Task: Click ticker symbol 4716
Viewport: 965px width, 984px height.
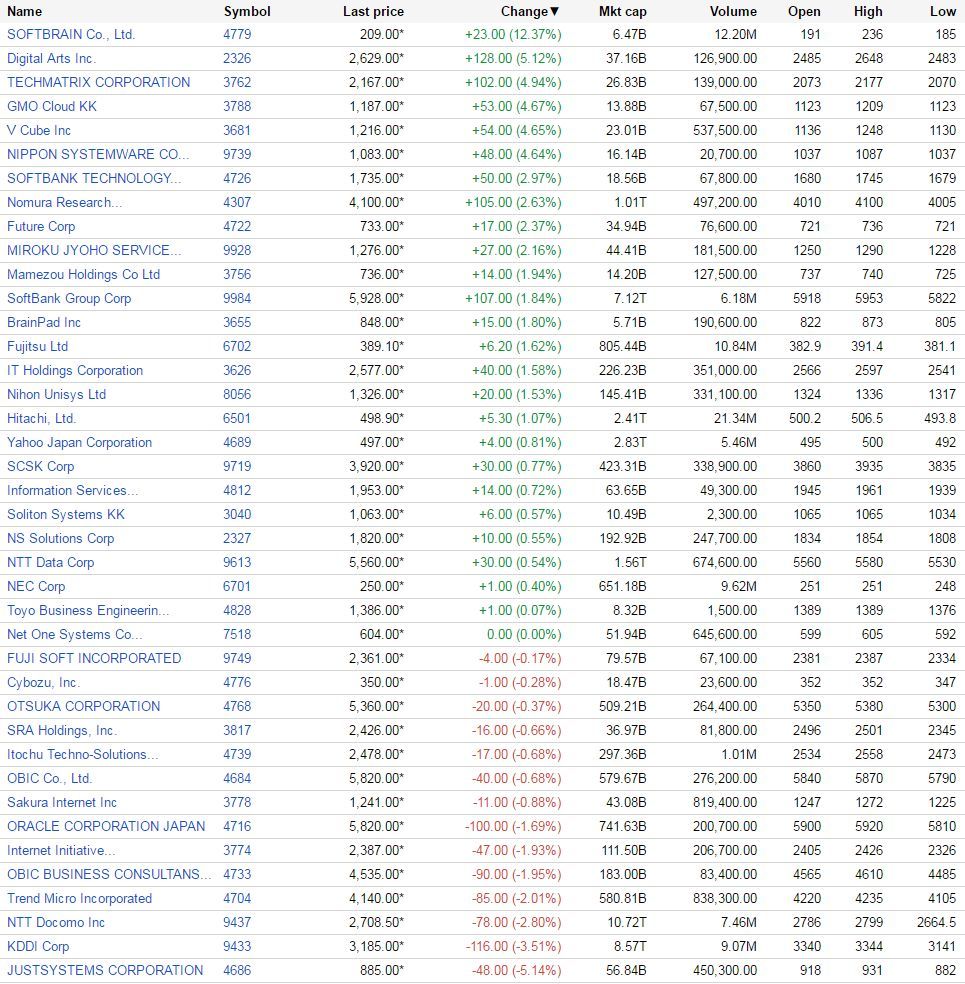Action: coord(237,826)
